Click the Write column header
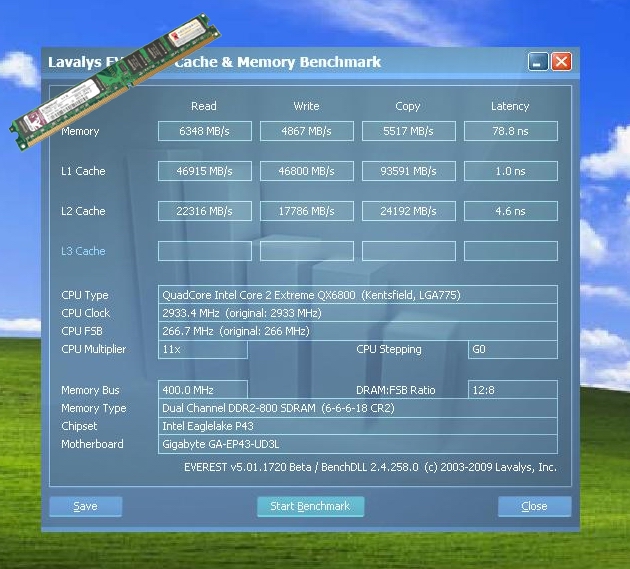 pos(306,106)
